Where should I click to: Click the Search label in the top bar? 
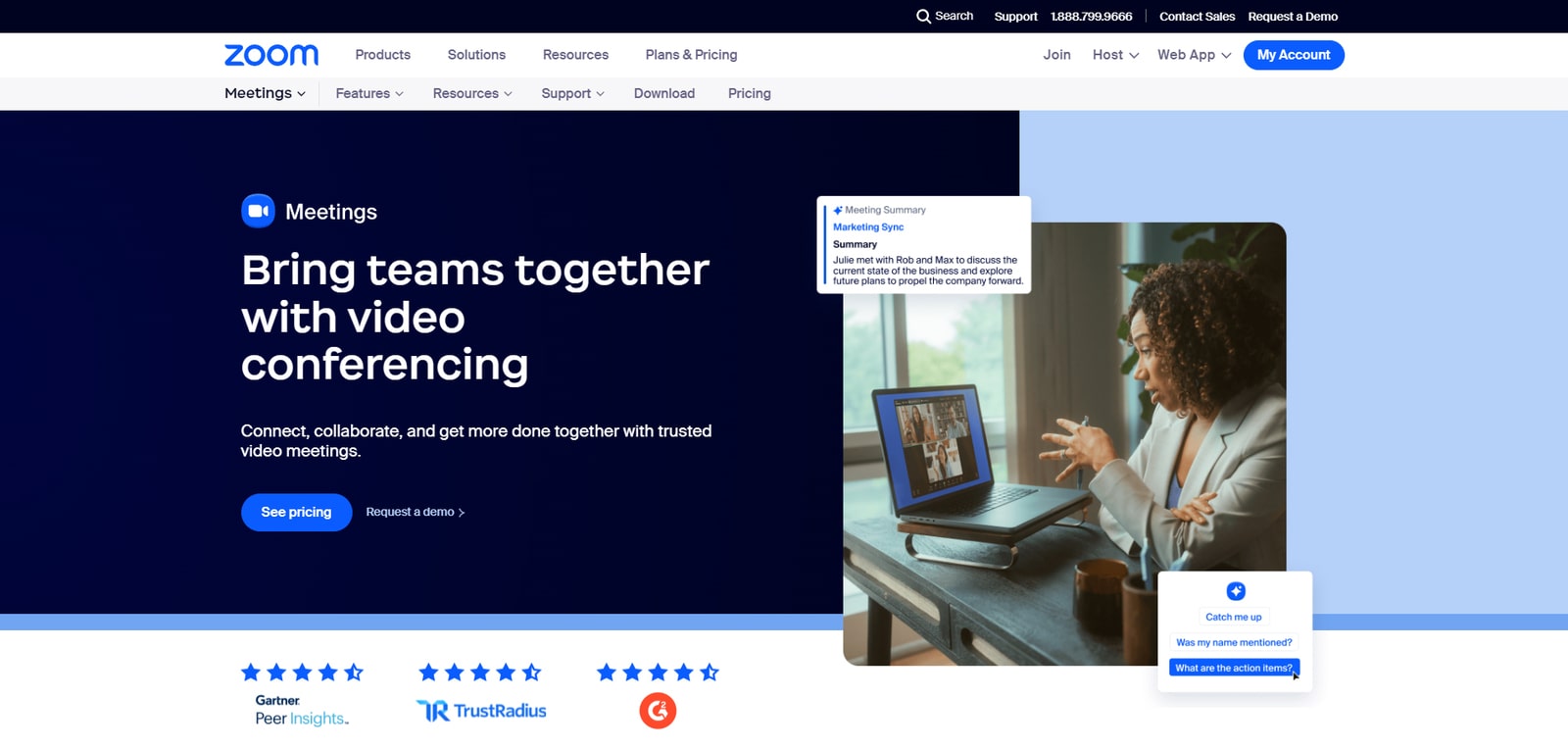(954, 17)
